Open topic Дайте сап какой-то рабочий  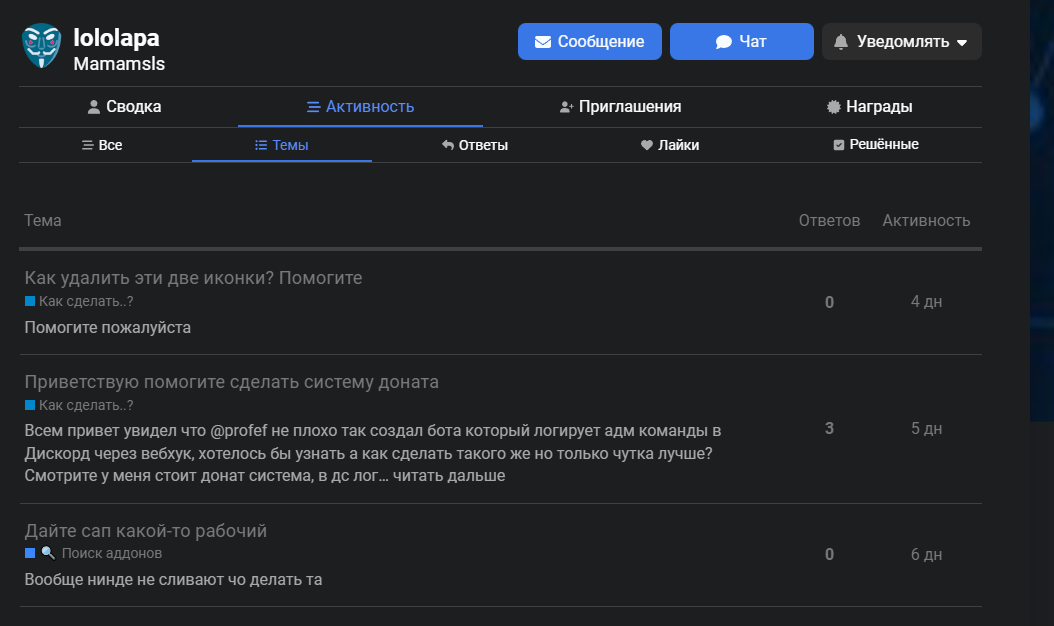(x=146, y=531)
